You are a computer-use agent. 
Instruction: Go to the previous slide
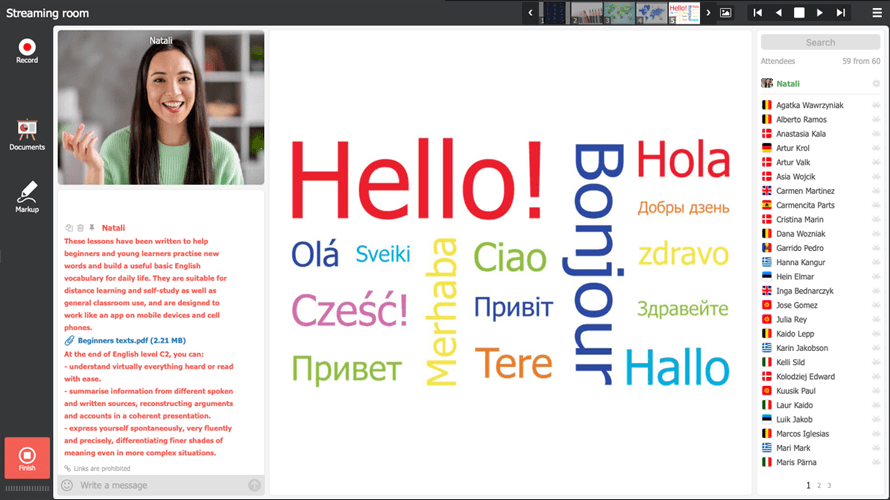tap(778, 12)
